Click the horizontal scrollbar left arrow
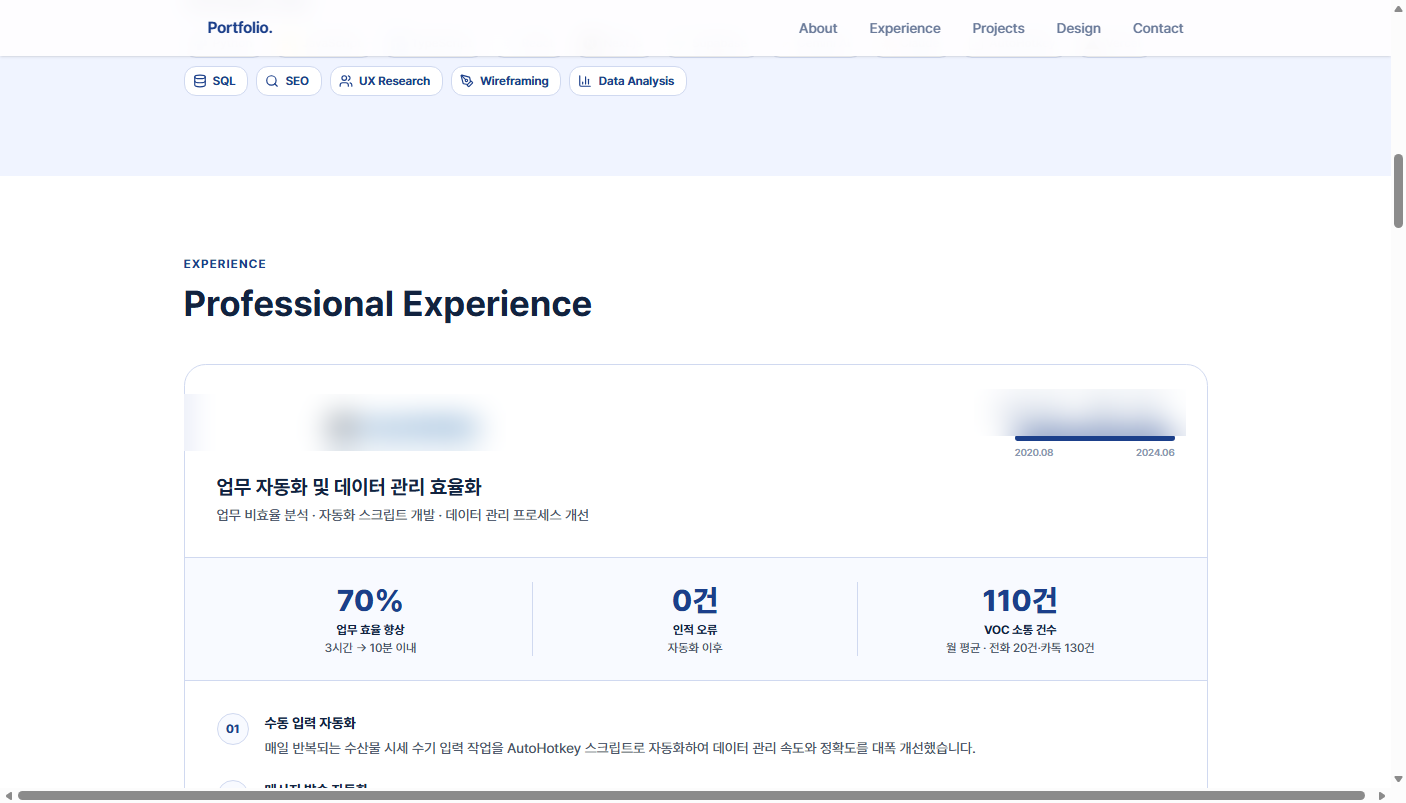Screen dimensions: 1406x803 (8, 796)
